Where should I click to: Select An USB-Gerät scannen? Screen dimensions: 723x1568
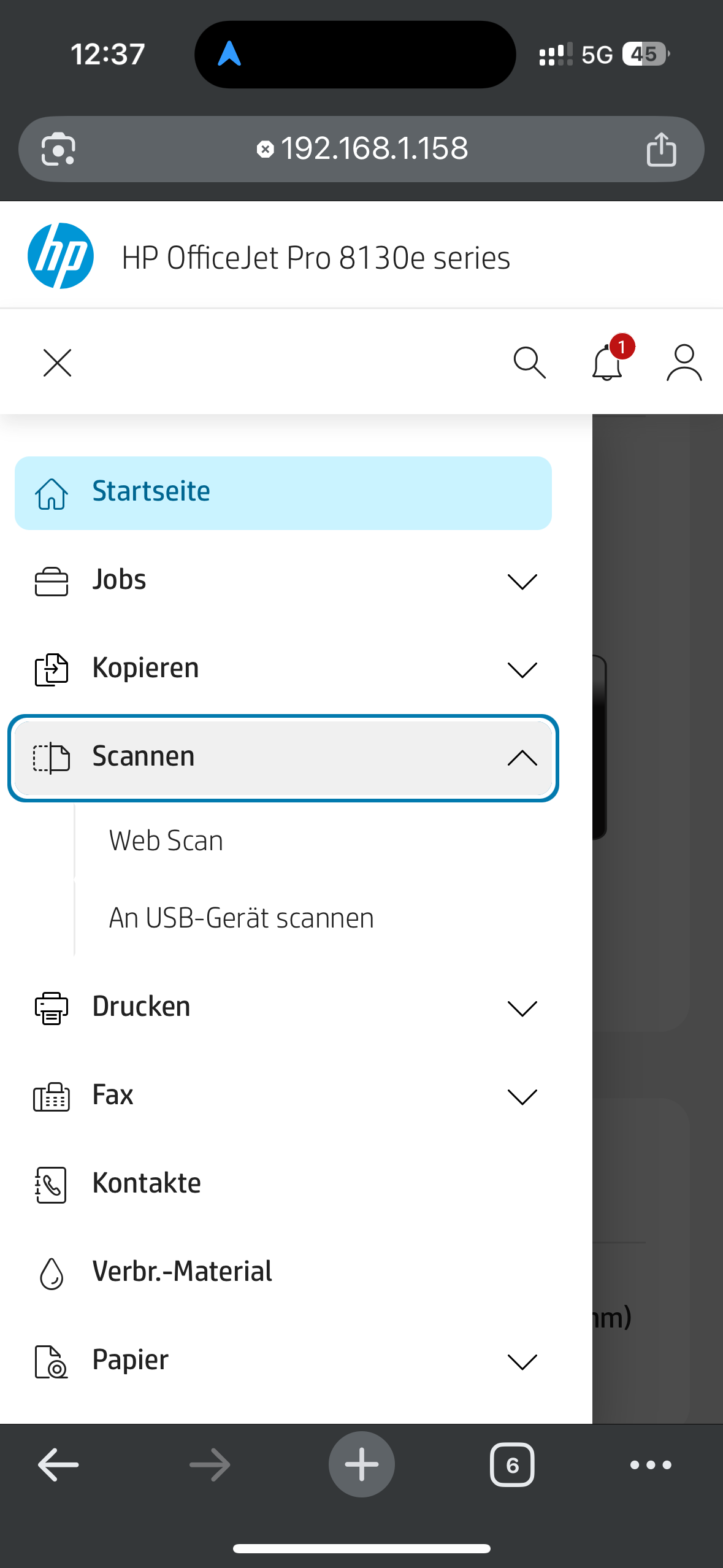[x=241, y=918]
